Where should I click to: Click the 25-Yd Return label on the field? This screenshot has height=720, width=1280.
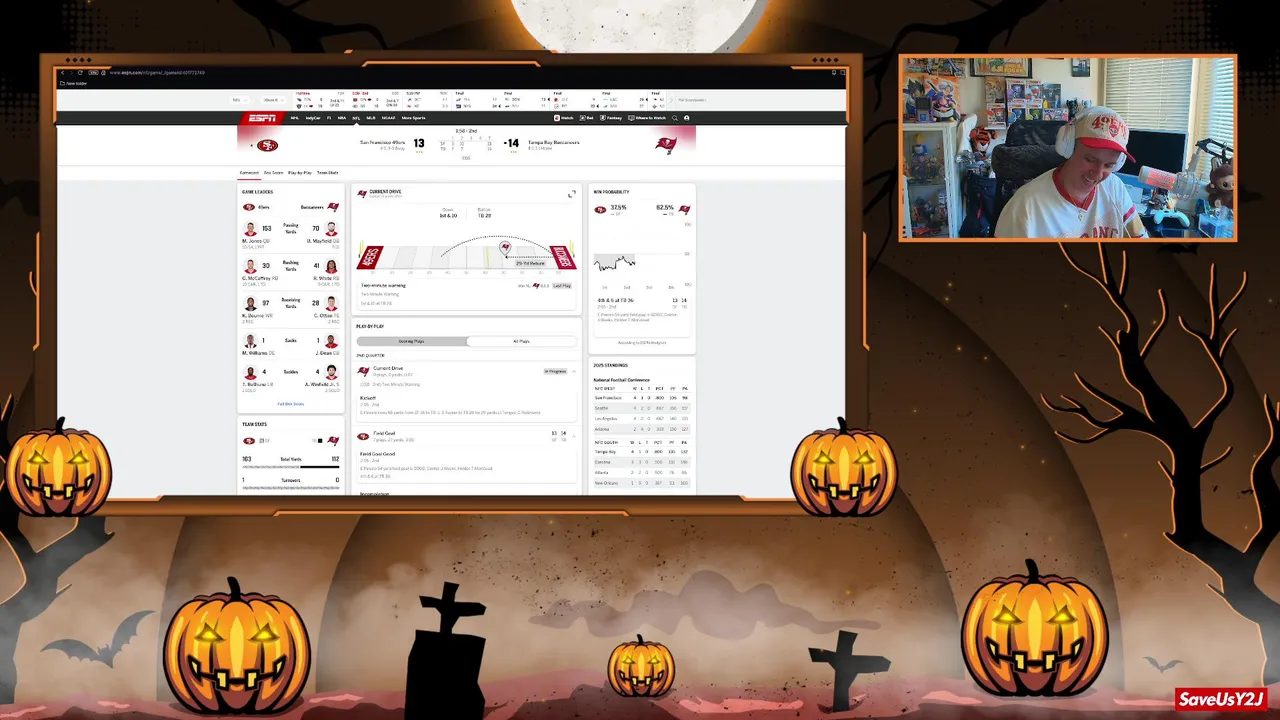(530, 263)
